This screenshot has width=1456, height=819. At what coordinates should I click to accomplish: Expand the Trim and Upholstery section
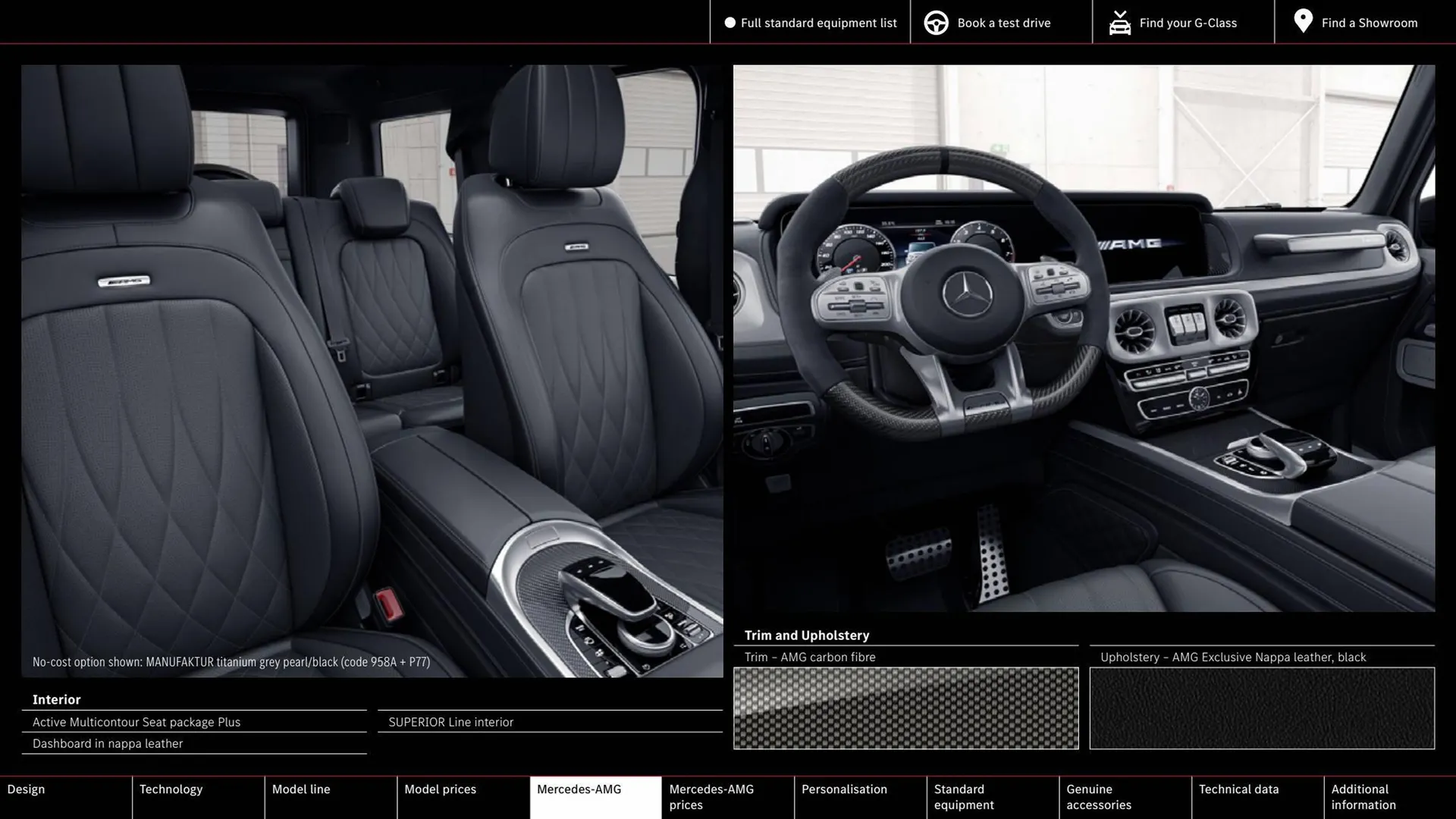point(806,635)
